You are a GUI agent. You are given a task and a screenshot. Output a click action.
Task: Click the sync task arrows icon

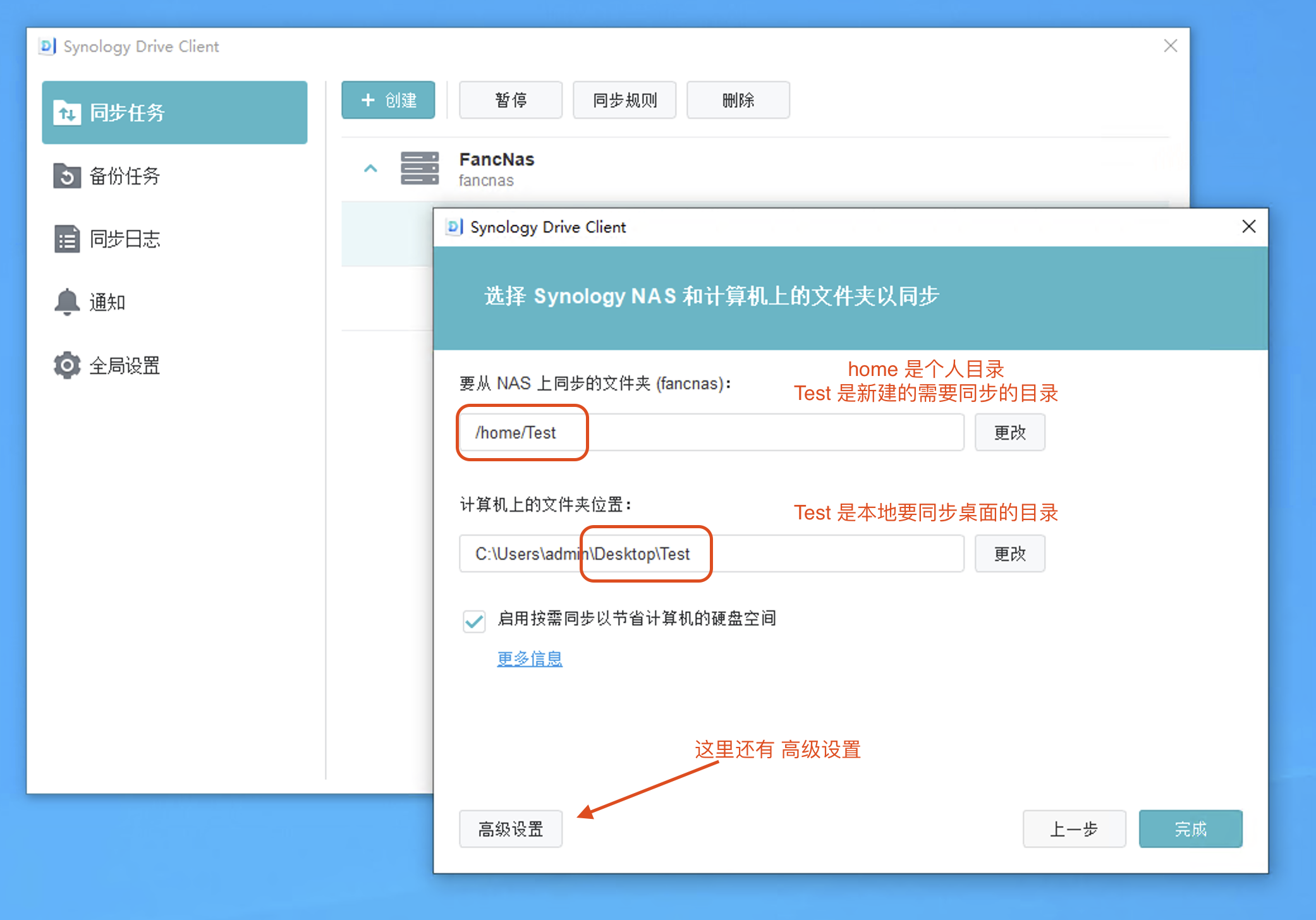click(67, 112)
